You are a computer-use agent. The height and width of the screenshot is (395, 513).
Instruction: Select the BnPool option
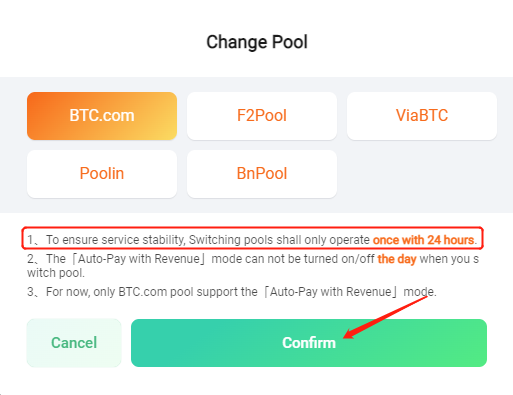[x=262, y=174]
